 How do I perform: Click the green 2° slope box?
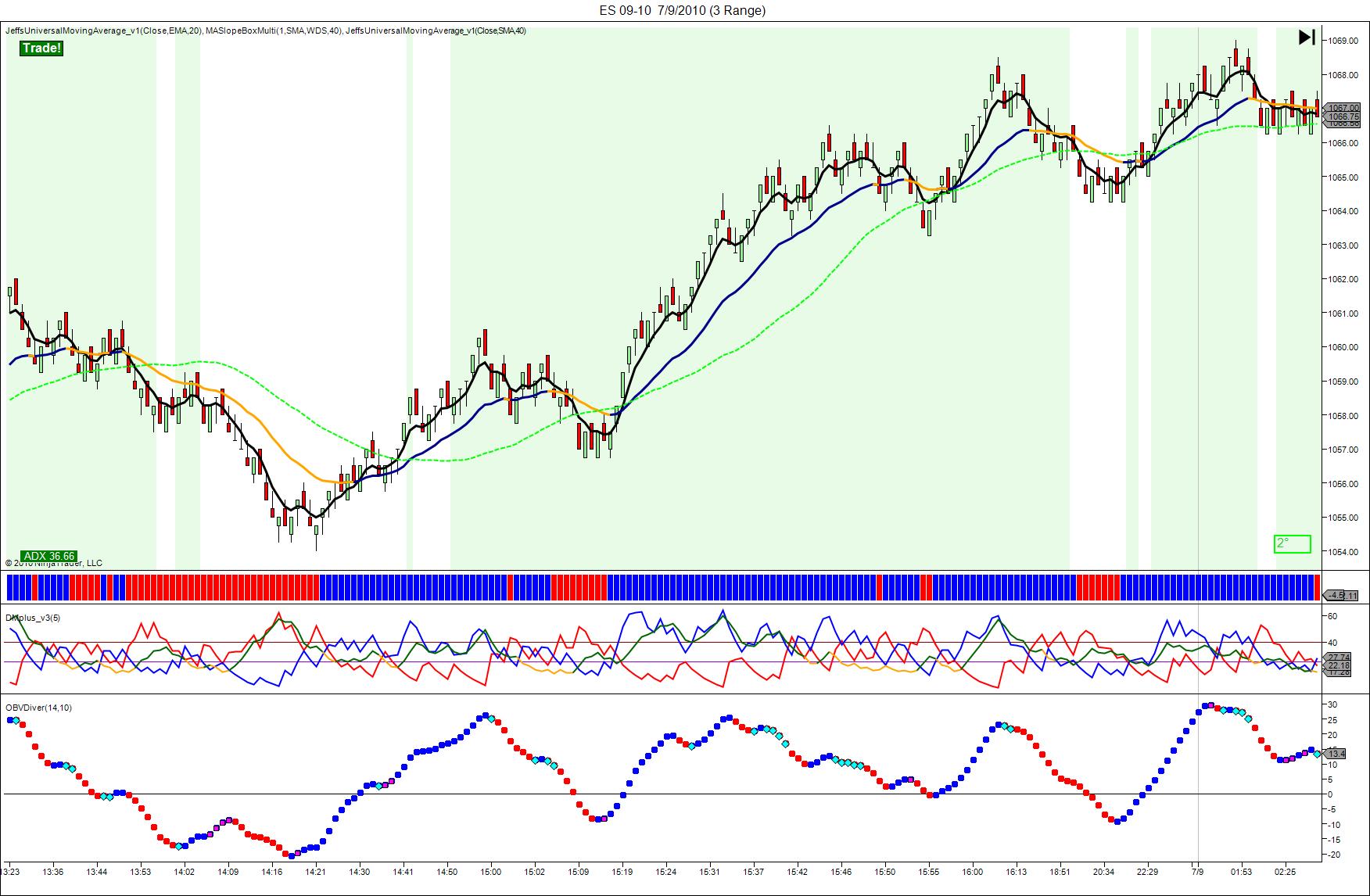pos(1292,543)
